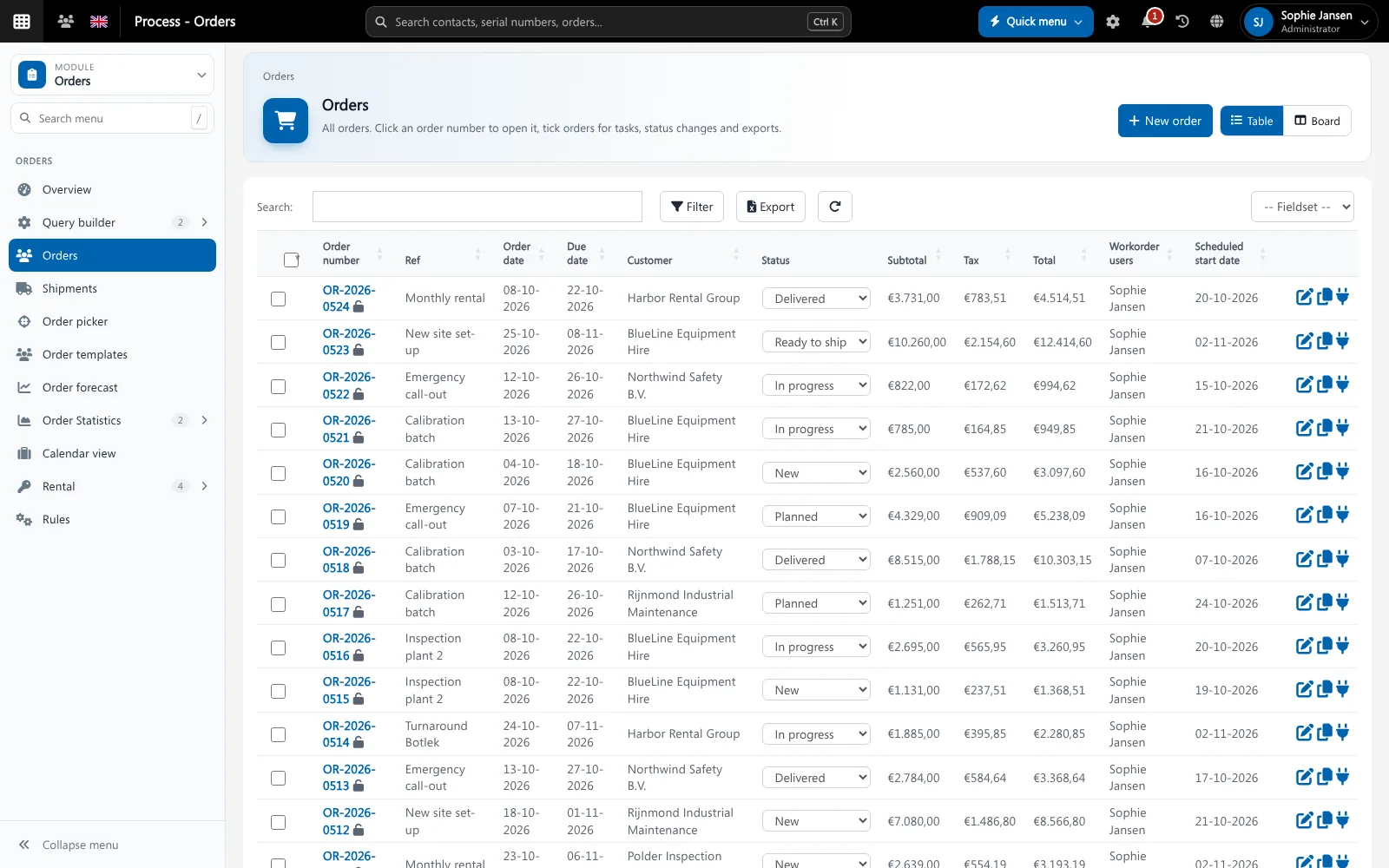Tick checkbox for order OR-2026-0524
This screenshot has width=1389, height=868.
(x=278, y=299)
